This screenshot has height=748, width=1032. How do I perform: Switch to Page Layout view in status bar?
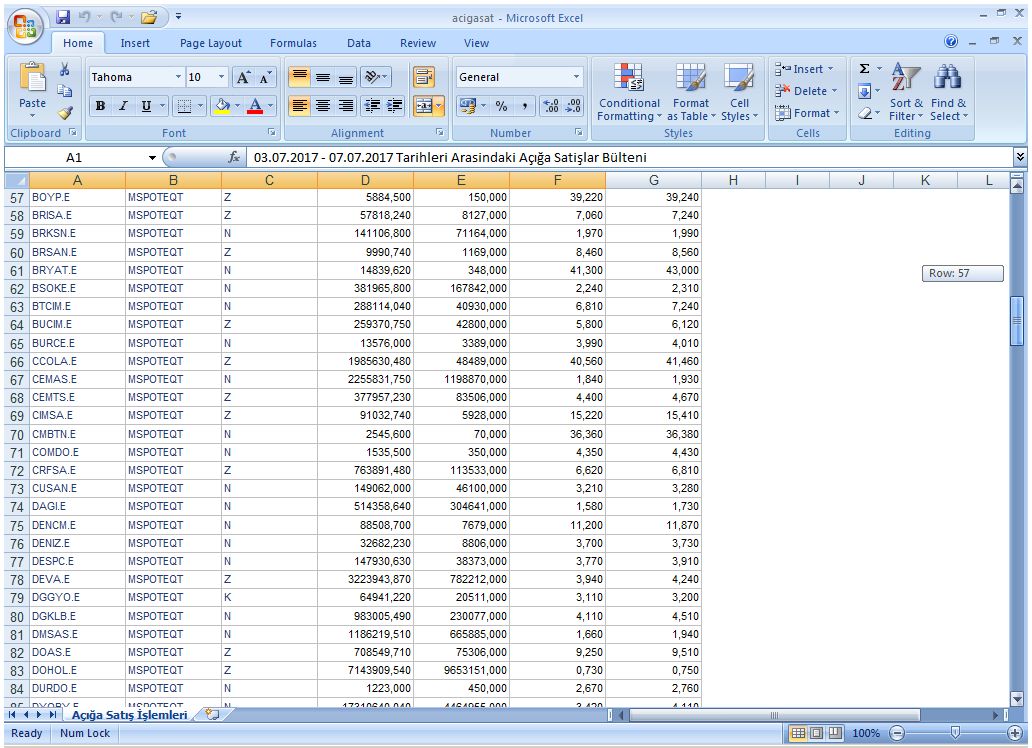[x=816, y=733]
